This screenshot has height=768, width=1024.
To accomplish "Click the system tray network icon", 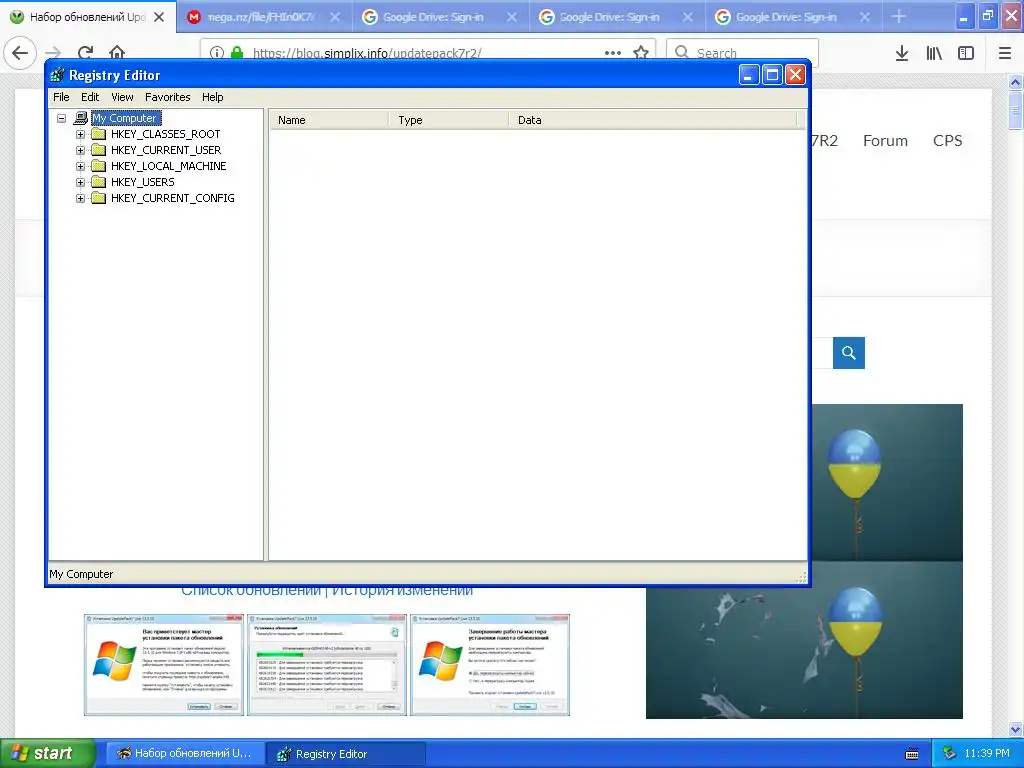I will (949, 753).
